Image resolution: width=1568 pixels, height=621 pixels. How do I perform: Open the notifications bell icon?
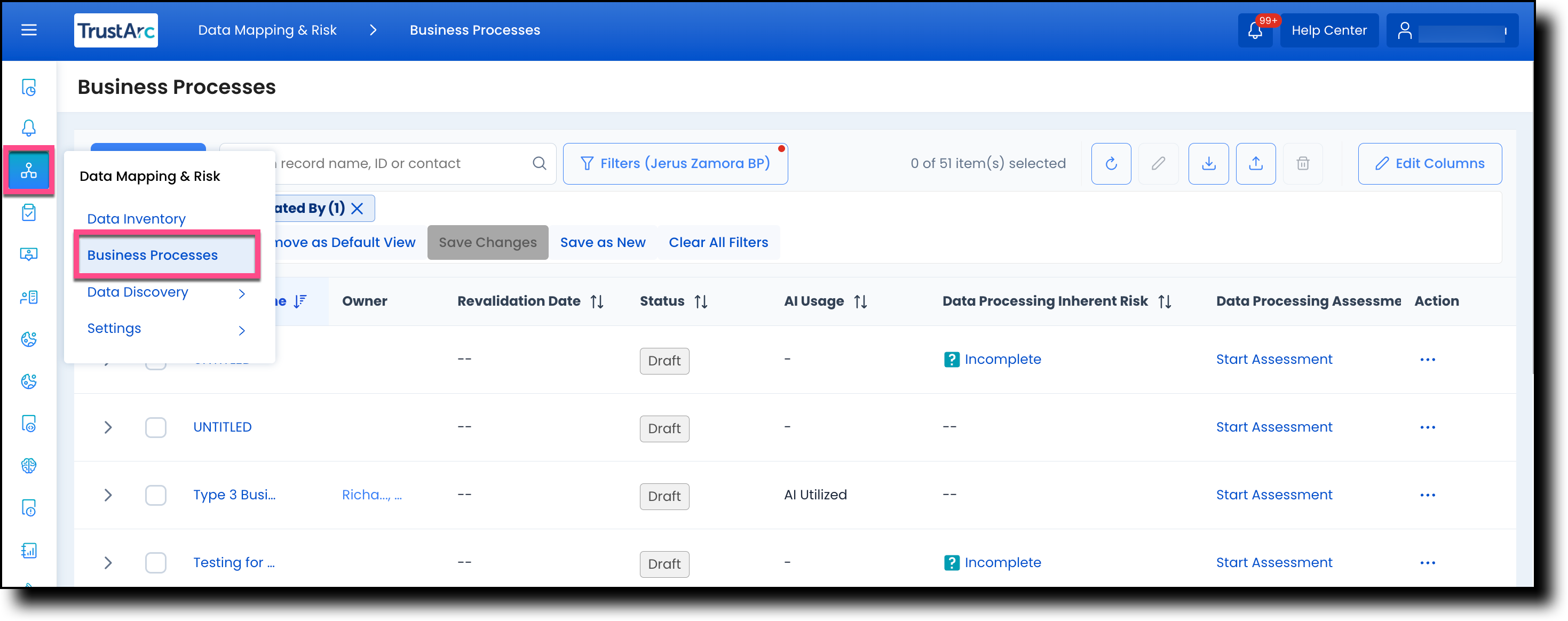point(1255,30)
